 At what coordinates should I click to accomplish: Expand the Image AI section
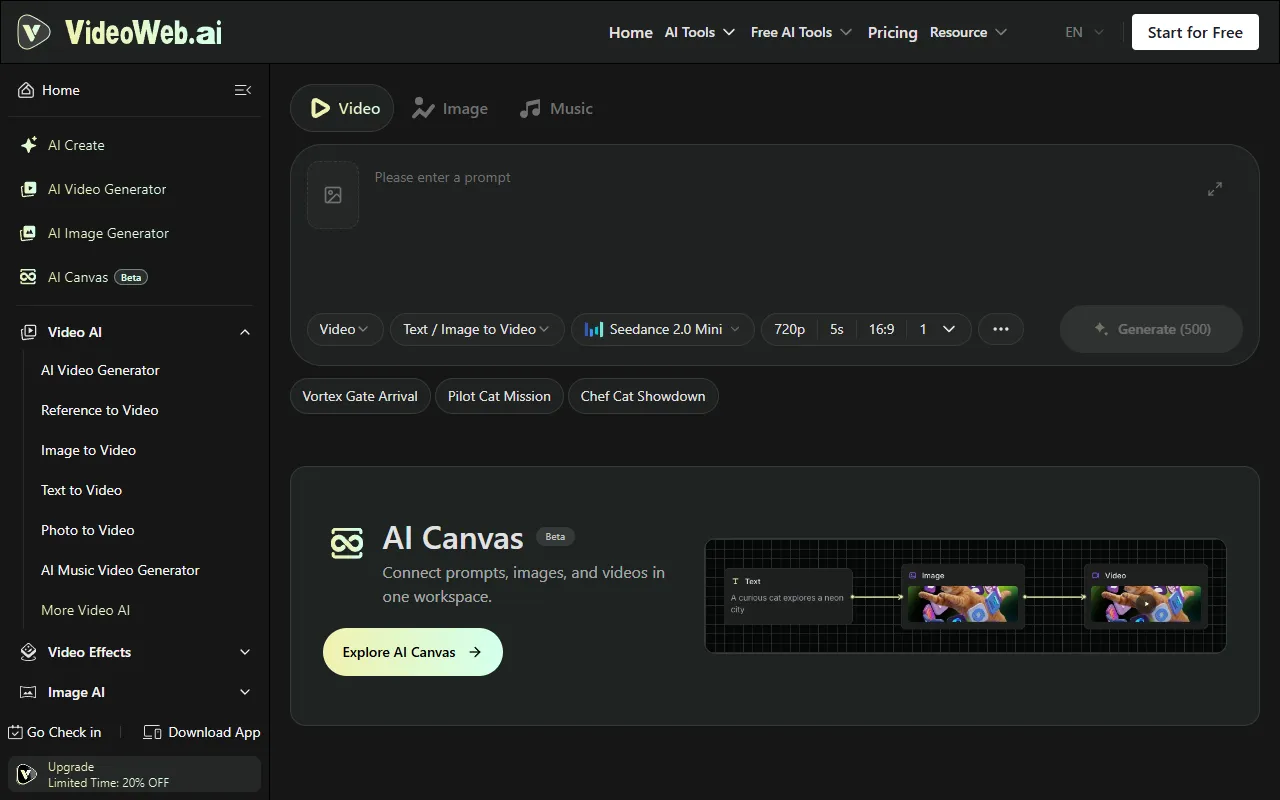tap(245, 692)
